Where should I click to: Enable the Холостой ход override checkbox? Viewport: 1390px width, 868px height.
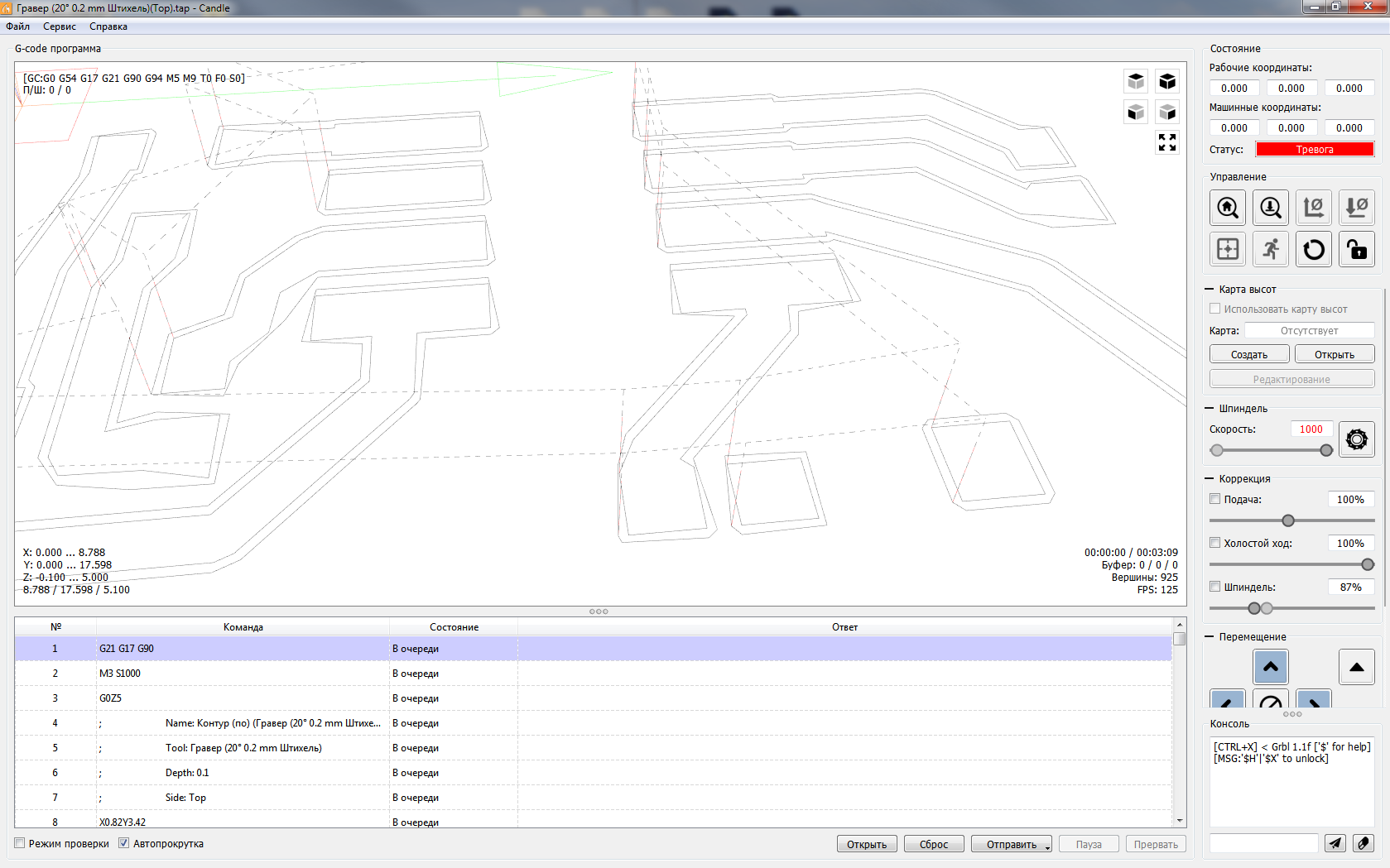tap(1215, 543)
